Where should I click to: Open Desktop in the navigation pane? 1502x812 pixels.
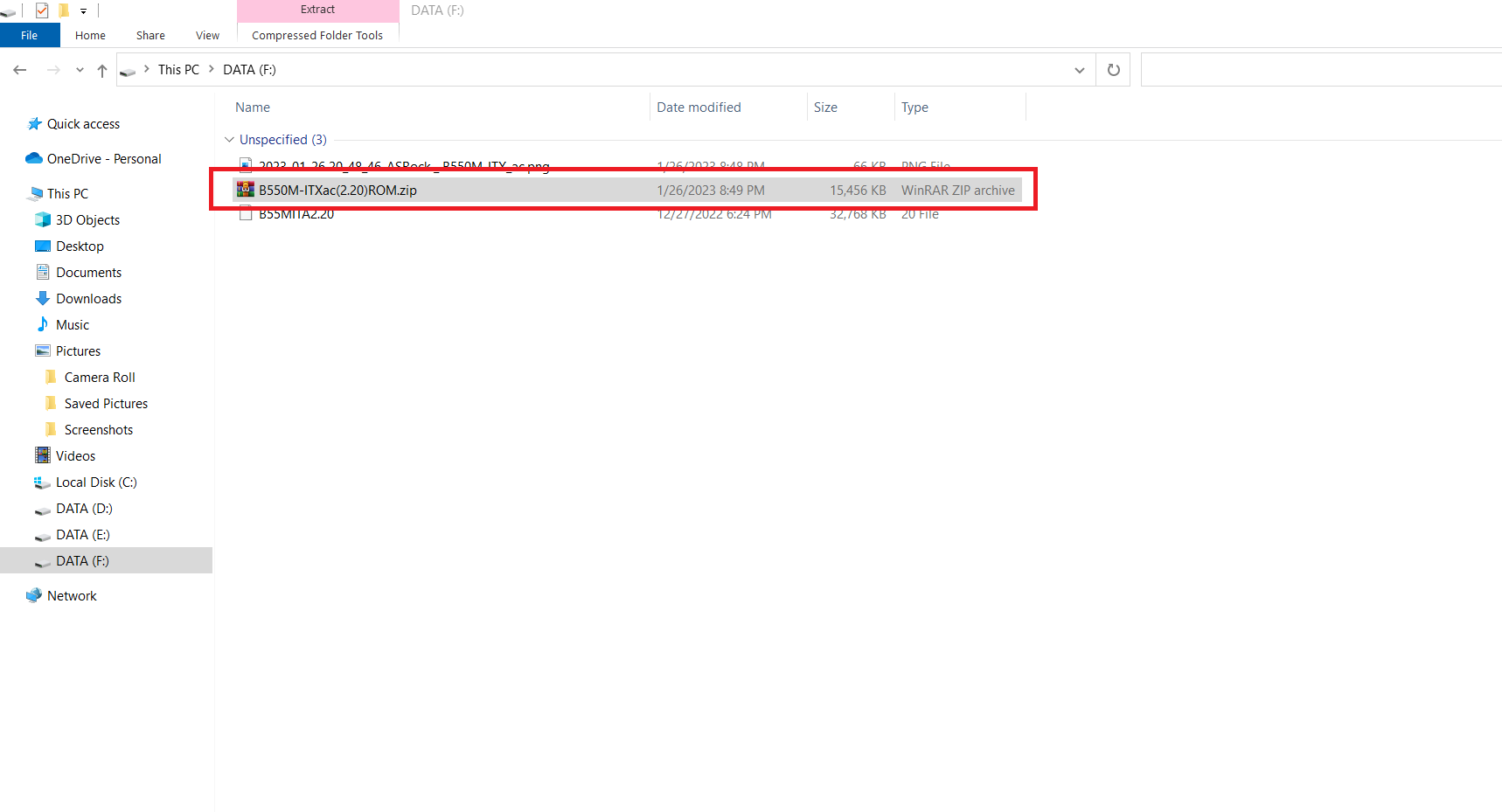click(80, 246)
